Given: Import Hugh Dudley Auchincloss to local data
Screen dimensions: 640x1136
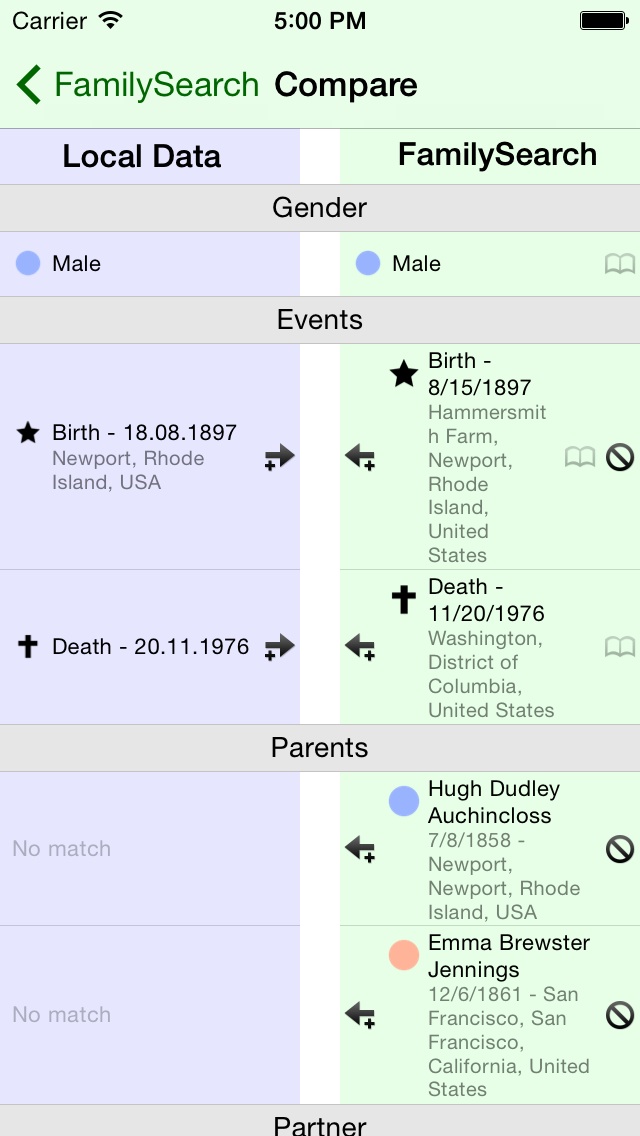Looking at the screenshot, I should coord(360,848).
